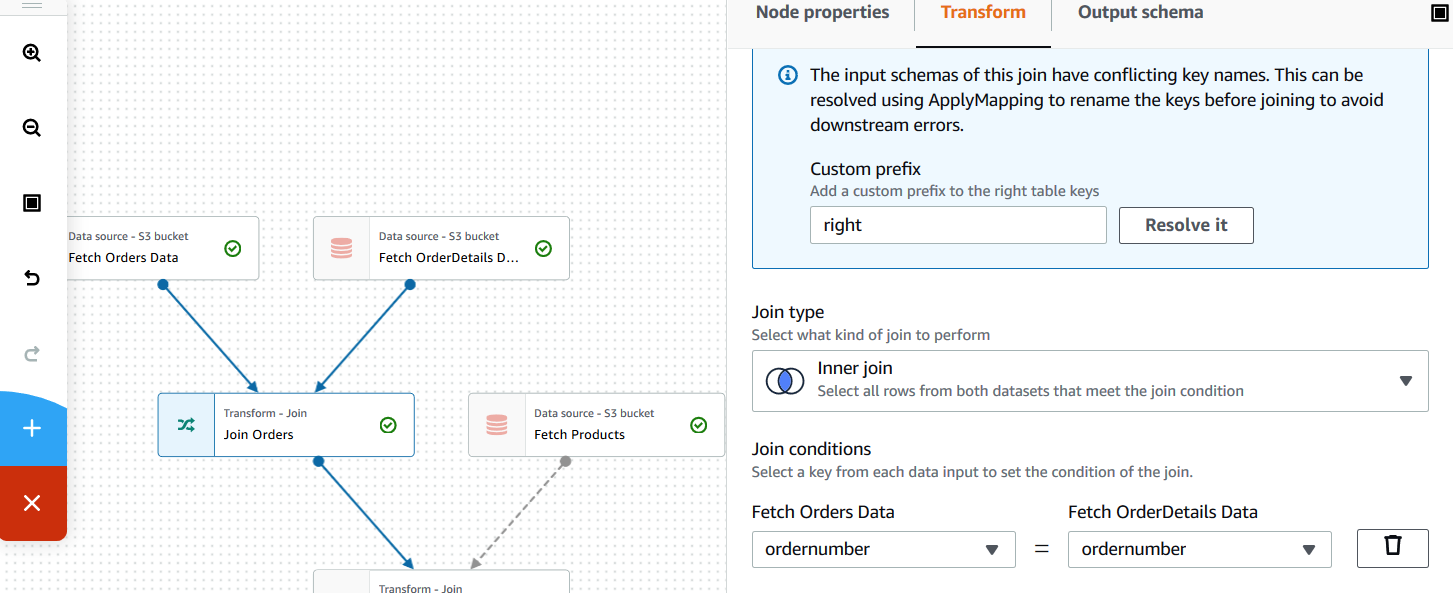The width and height of the screenshot is (1453, 593).
Task: Click the red X close button
Action: (32, 503)
